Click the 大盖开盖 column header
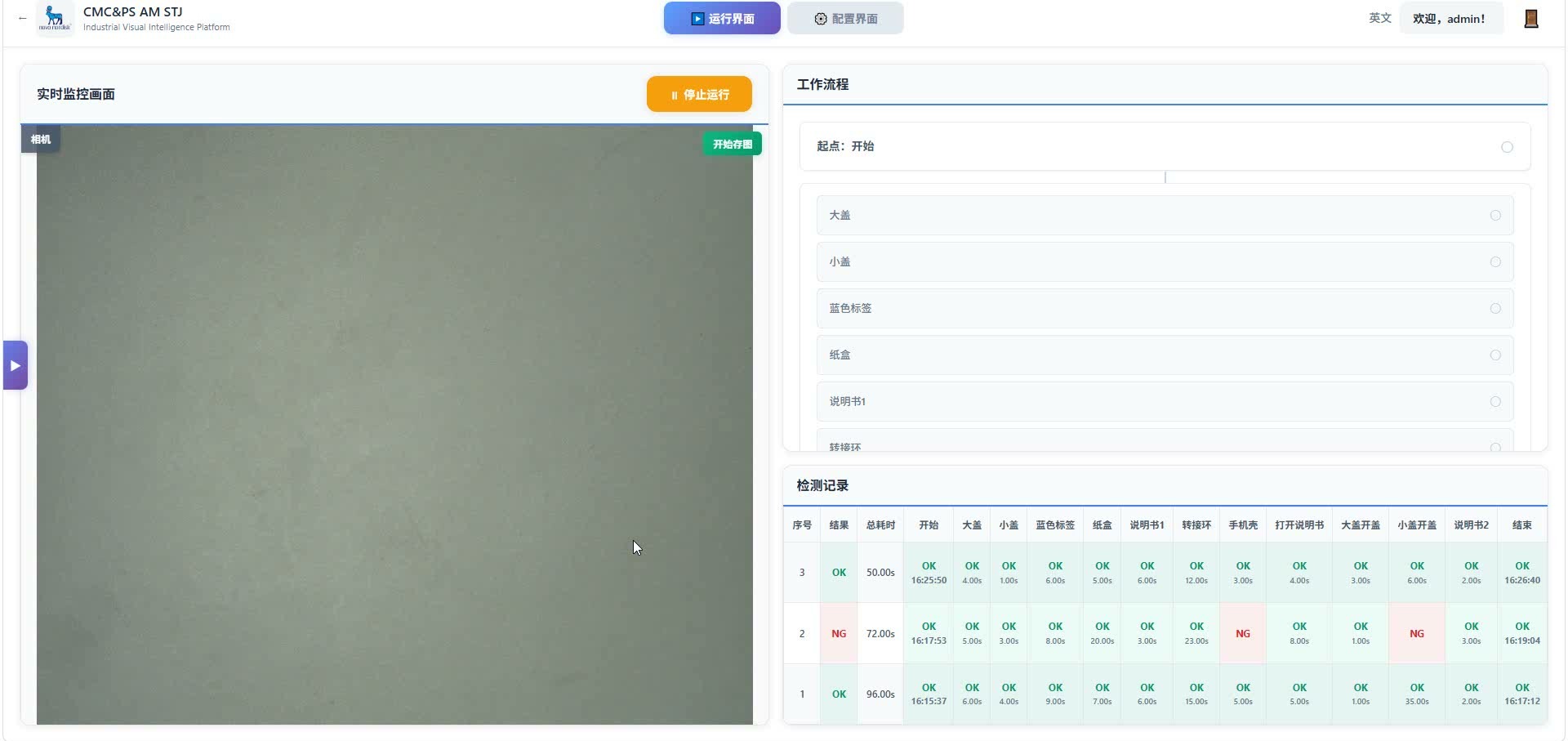The height and width of the screenshot is (741, 1568). 1361,525
